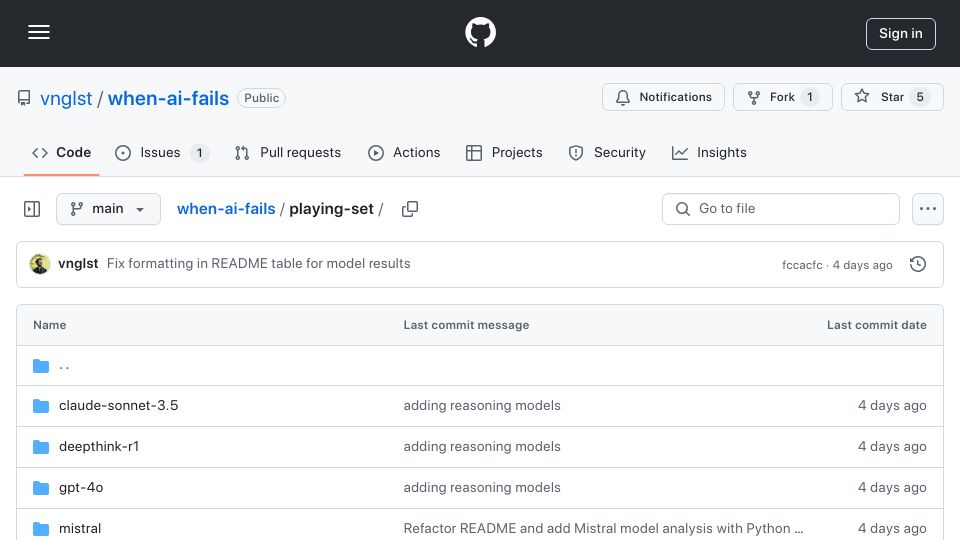The image size is (960, 540).
Task: Copy the playing-set path
Action: tap(410, 209)
